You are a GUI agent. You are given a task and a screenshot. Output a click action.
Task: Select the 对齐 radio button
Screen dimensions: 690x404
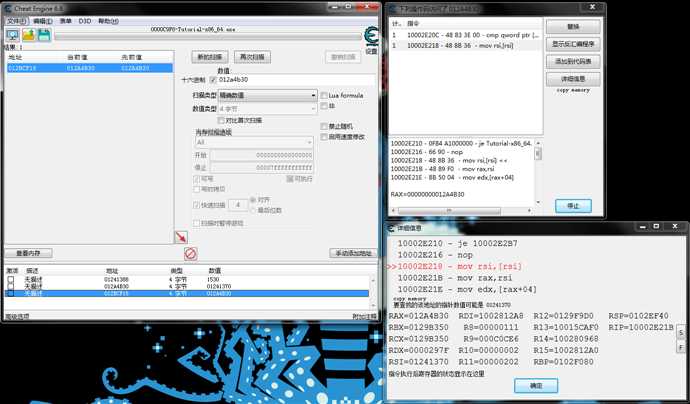click(253, 200)
